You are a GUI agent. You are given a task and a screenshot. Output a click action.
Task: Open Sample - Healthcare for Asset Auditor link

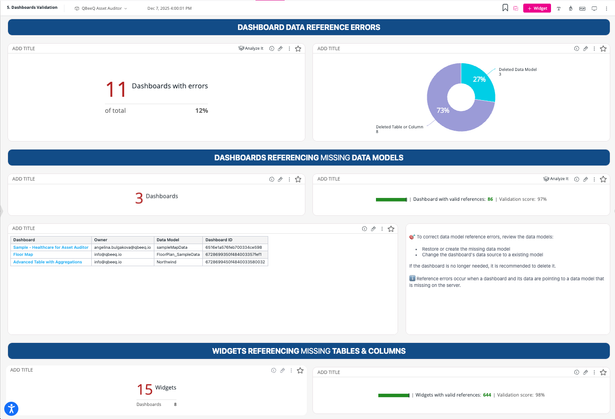pos(51,247)
